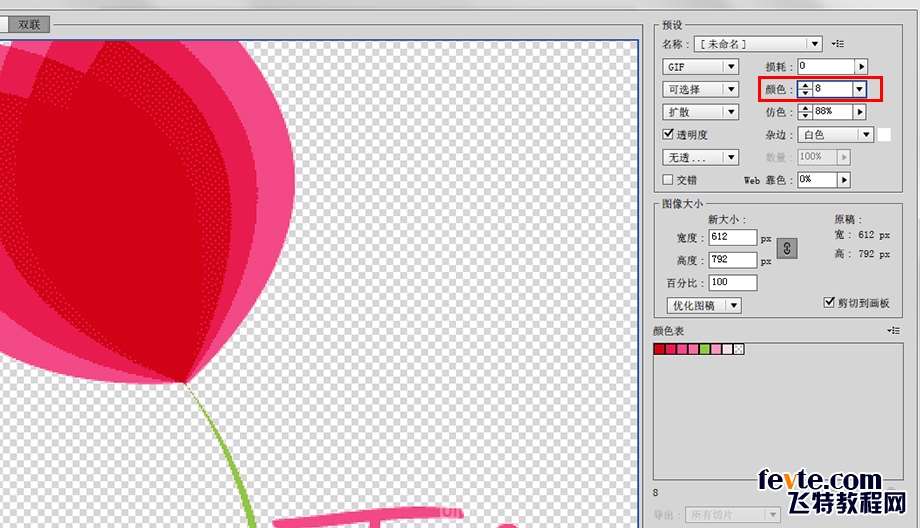Click the tulip preview image canvas
This screenshot has width=920, height=528.
[319, 284]
